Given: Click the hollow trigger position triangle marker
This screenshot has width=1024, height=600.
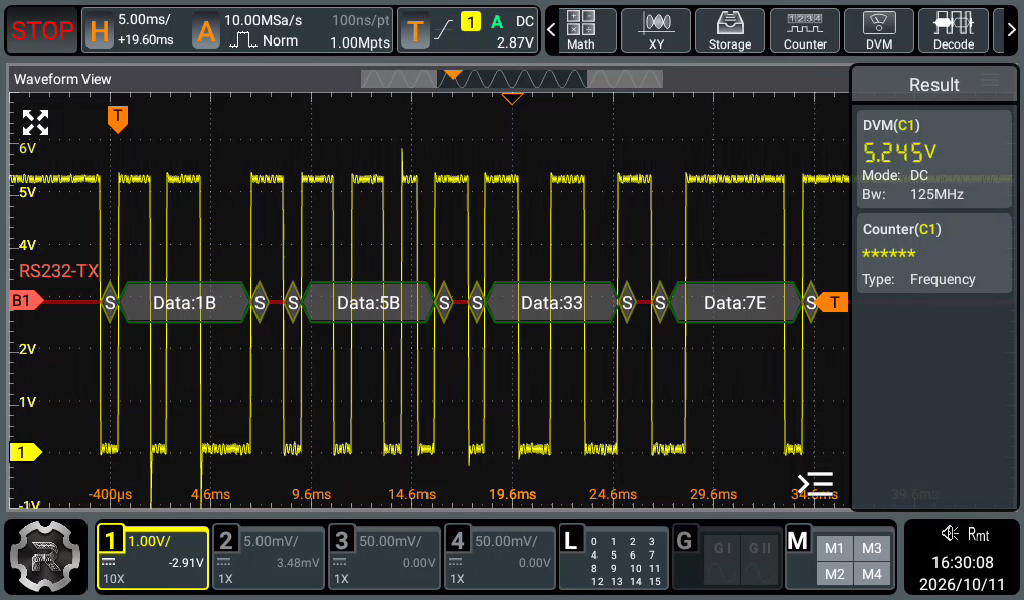Looking at the screenshot, I should (512, 99).
